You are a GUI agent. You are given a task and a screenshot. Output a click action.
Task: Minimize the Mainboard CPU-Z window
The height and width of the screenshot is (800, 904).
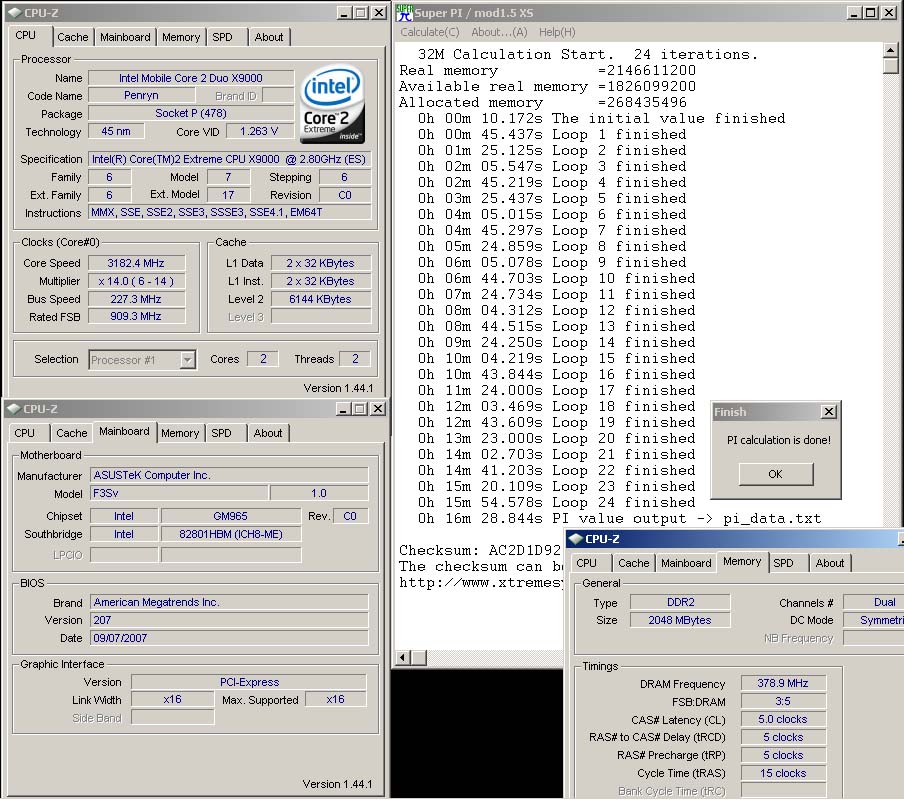[x=343, y=409]
